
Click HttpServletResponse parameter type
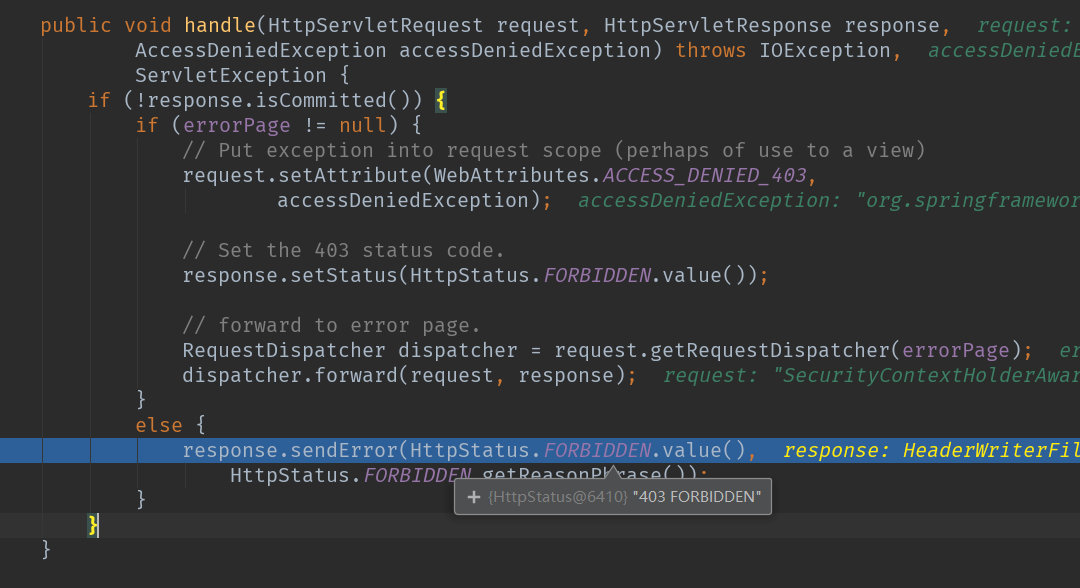point(718,25)
